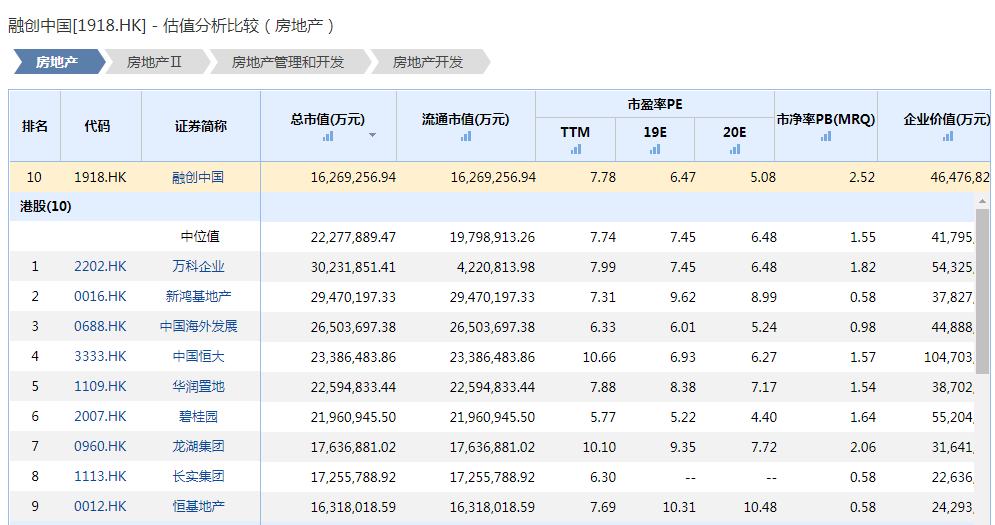Click 新鸿基地产 security name link
This screenshot has width=995, height=525.
199,296
